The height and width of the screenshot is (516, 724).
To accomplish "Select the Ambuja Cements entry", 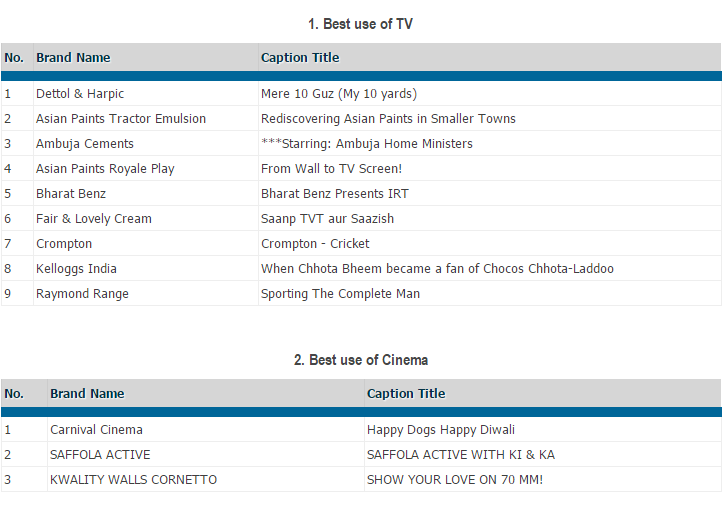I will 85,144.
